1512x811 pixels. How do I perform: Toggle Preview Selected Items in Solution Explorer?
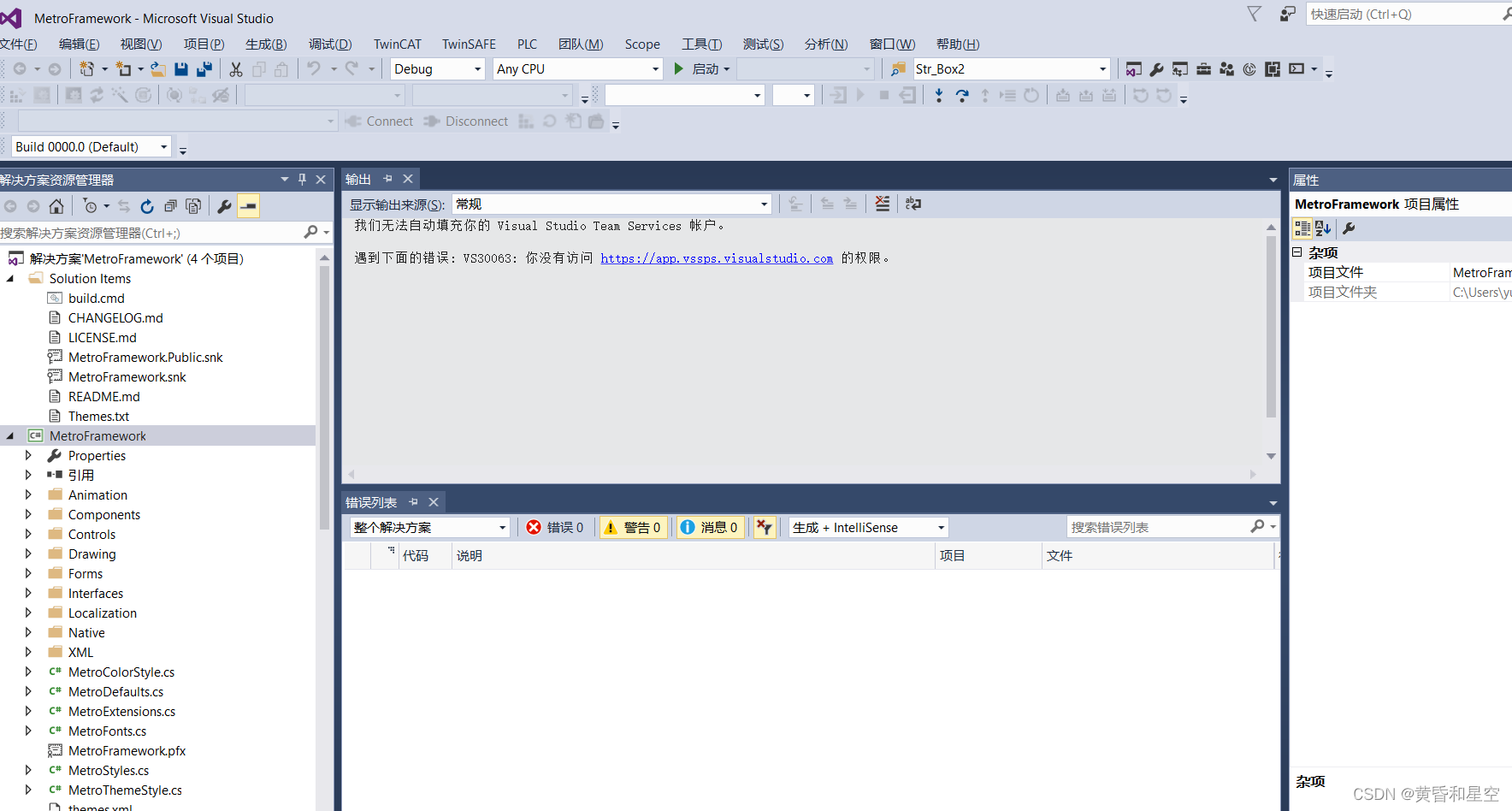click(x=248, y=206)
